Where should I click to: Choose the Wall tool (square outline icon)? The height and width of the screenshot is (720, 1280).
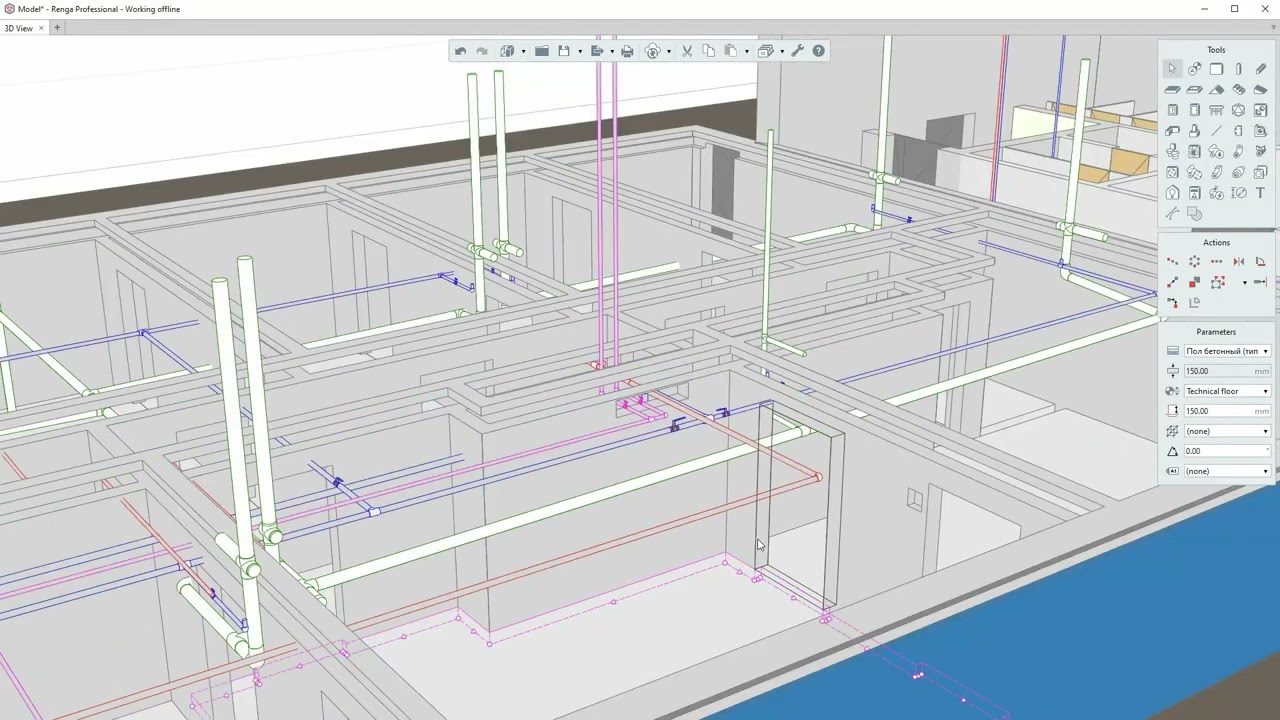pos(1216,69)
